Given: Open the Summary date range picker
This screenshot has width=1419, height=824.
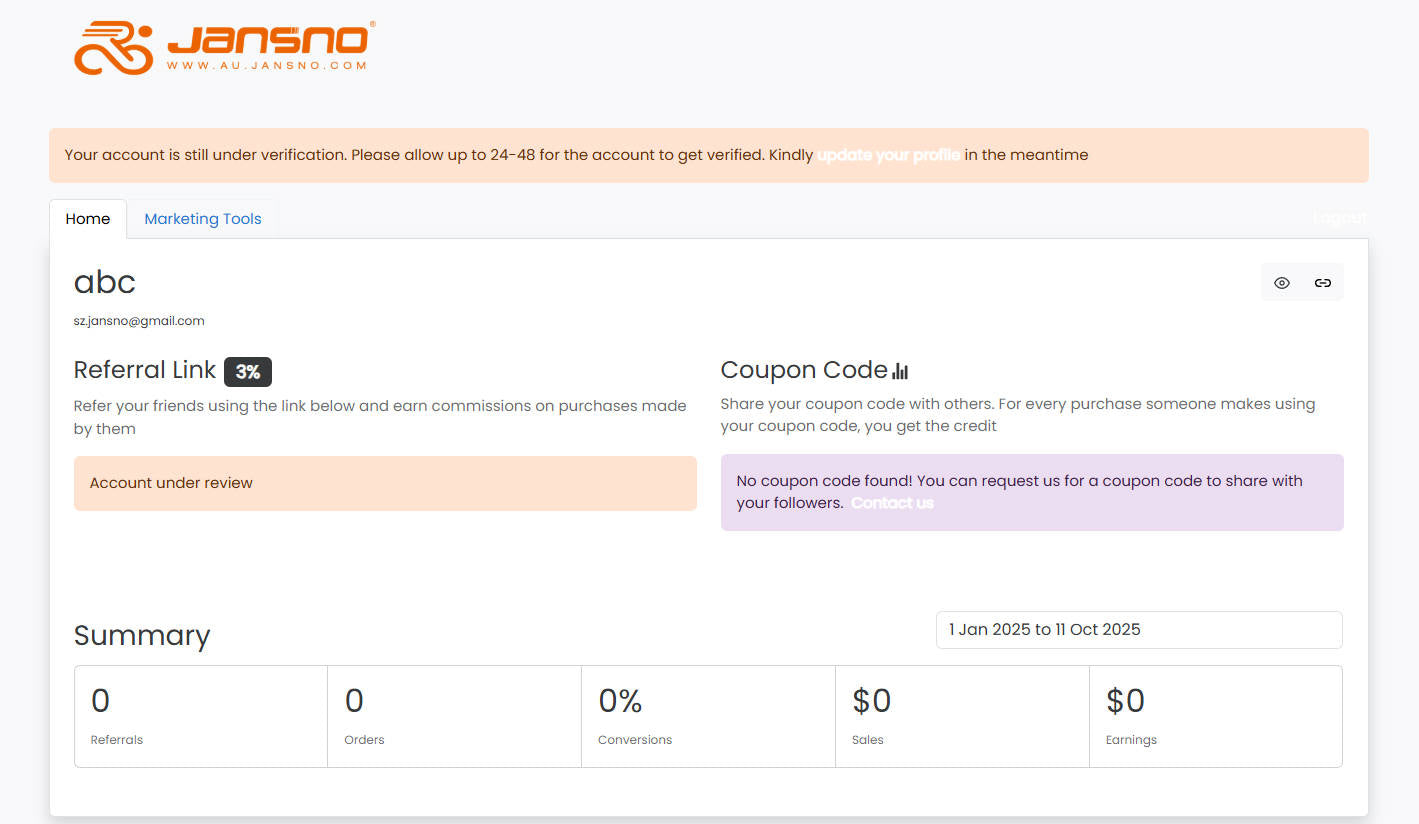Looking at the screenshot, I should [x=1138, y=630].
